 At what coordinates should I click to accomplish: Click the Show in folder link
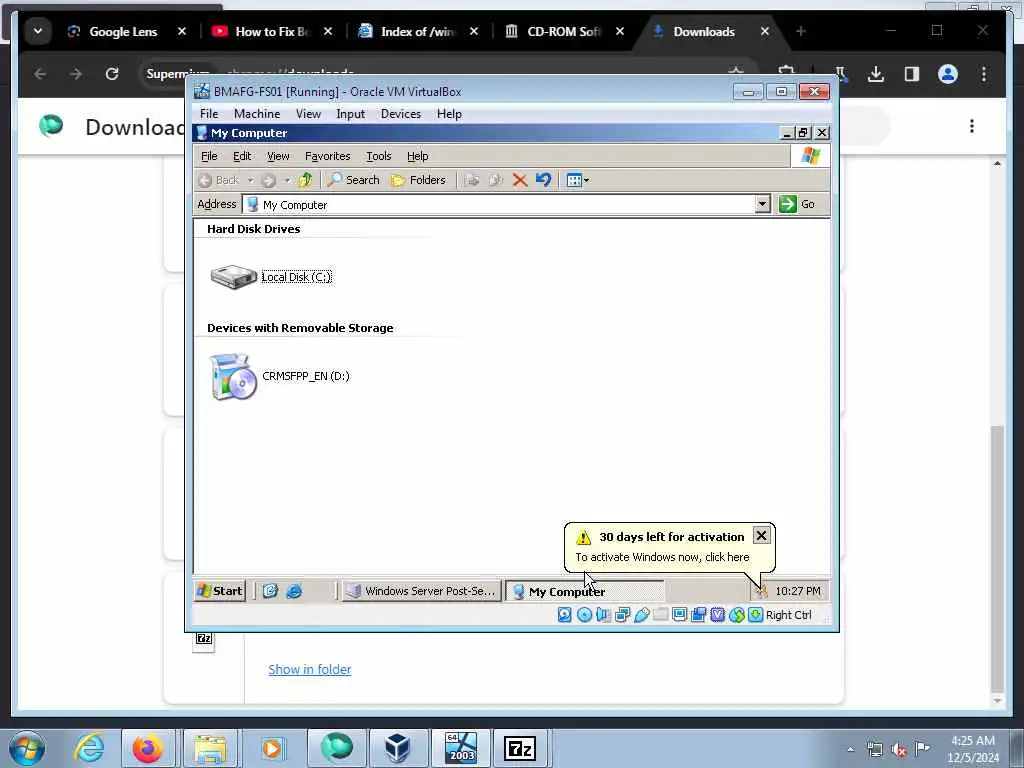point(310,669)
